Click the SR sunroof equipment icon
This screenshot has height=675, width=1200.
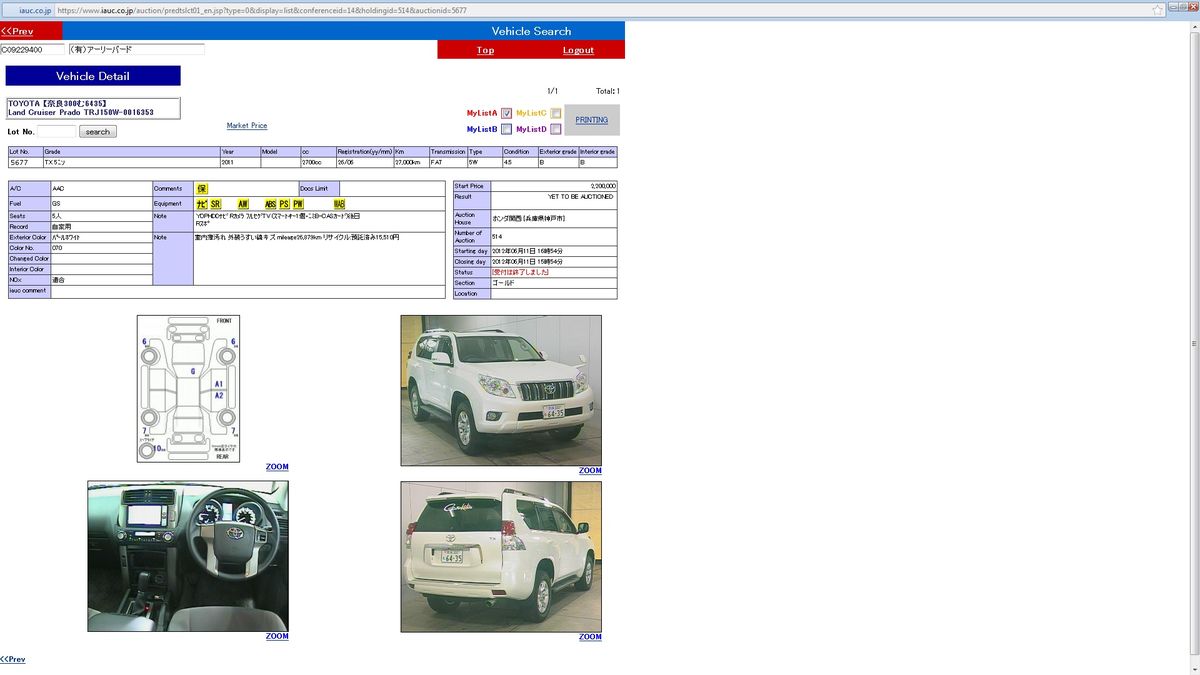click(216, 204)
